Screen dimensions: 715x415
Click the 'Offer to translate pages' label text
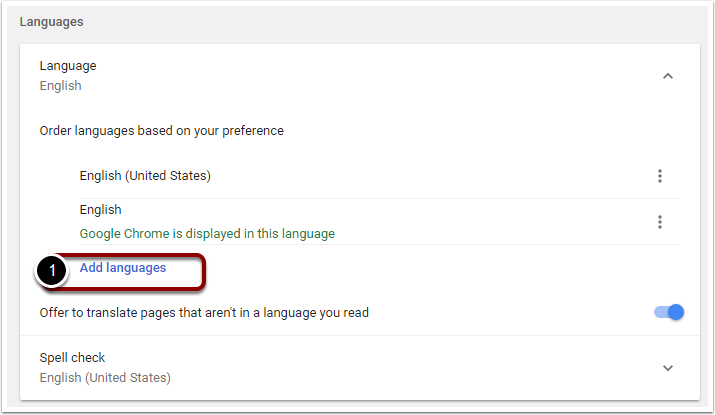[x=204, y=313]
